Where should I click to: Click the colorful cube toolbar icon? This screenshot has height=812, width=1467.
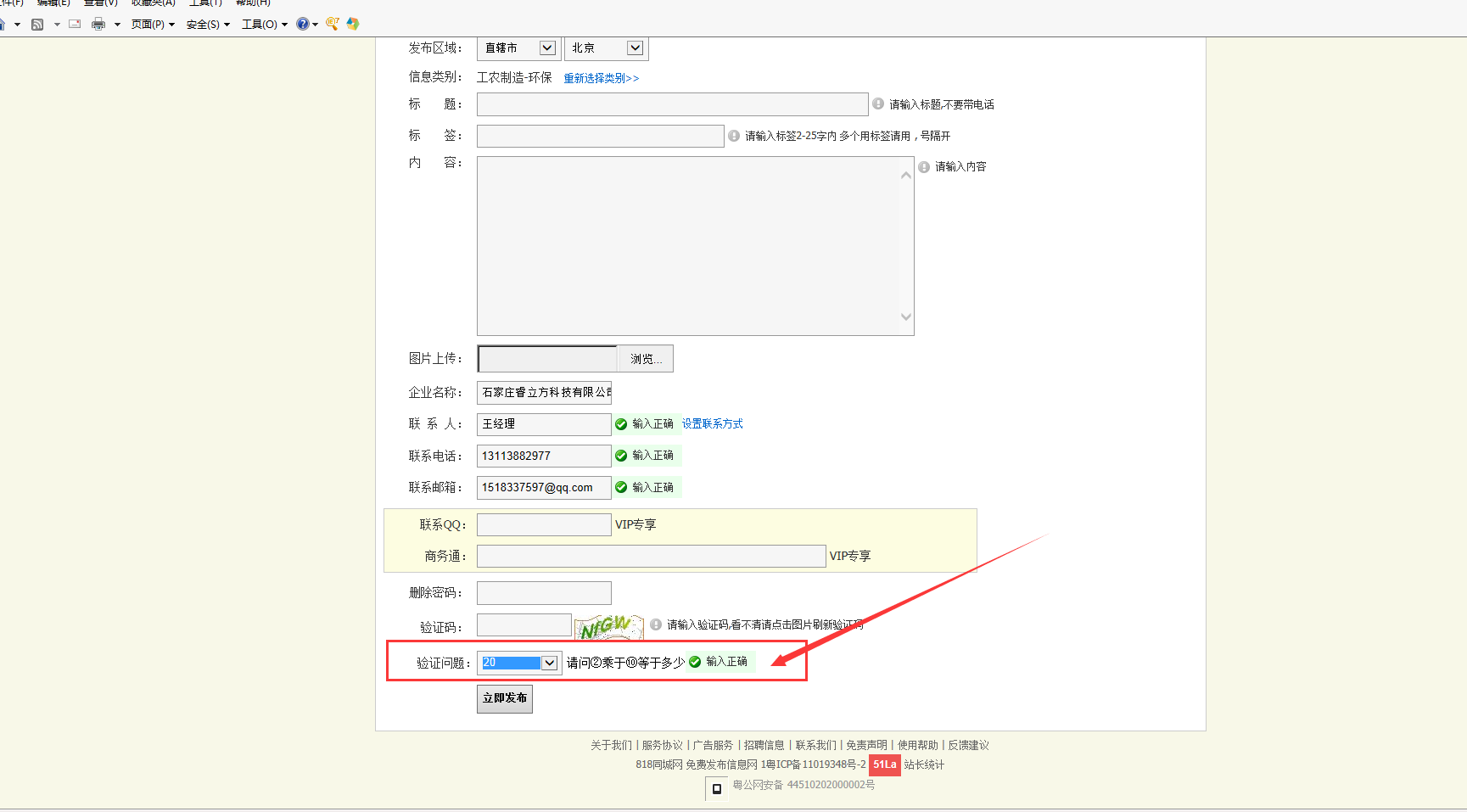coord(353,25)
